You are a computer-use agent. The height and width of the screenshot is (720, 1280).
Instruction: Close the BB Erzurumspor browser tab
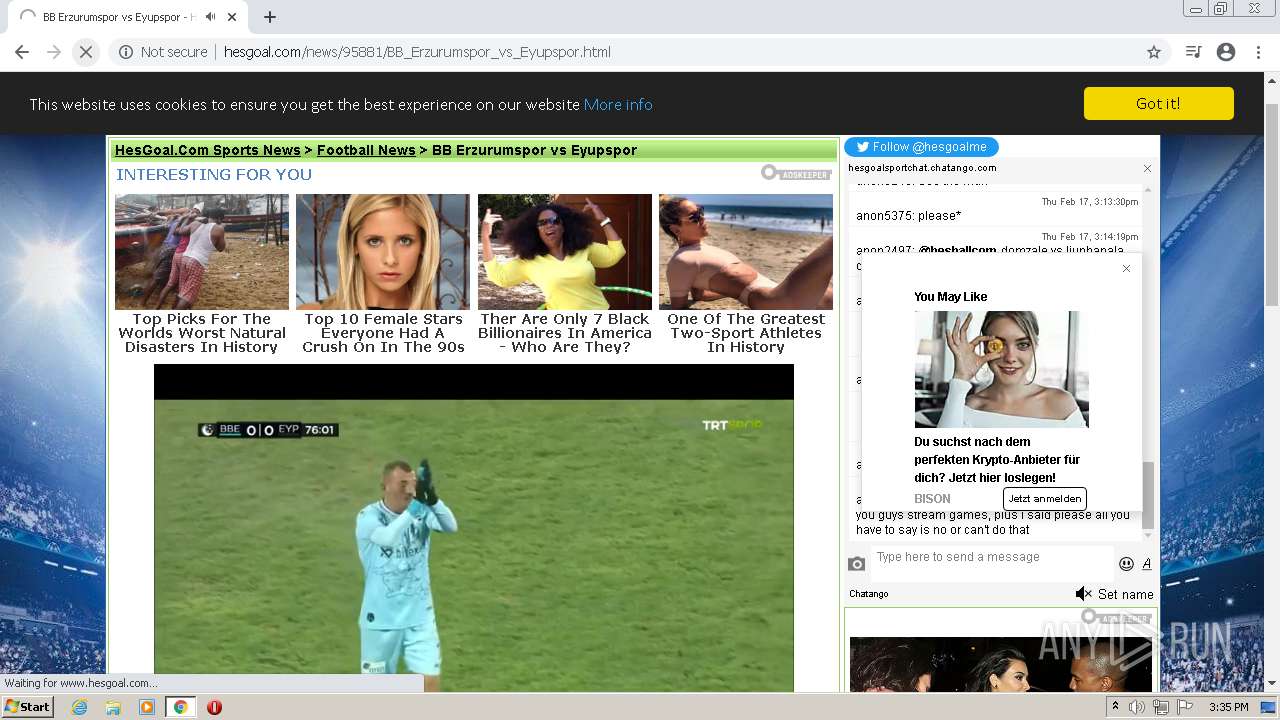[x=232, y=17]
